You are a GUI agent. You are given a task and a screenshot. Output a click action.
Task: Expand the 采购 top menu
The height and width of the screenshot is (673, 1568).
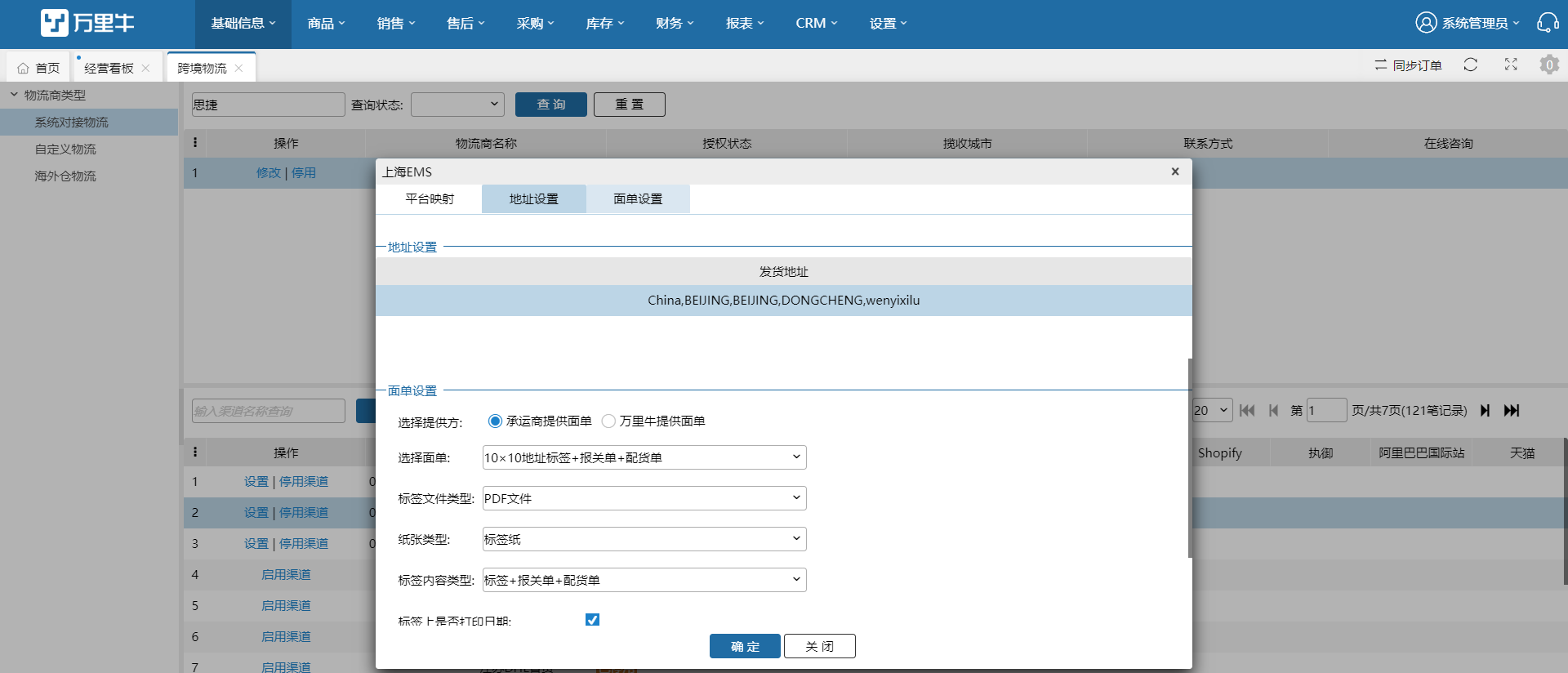(x=535, y=24)
